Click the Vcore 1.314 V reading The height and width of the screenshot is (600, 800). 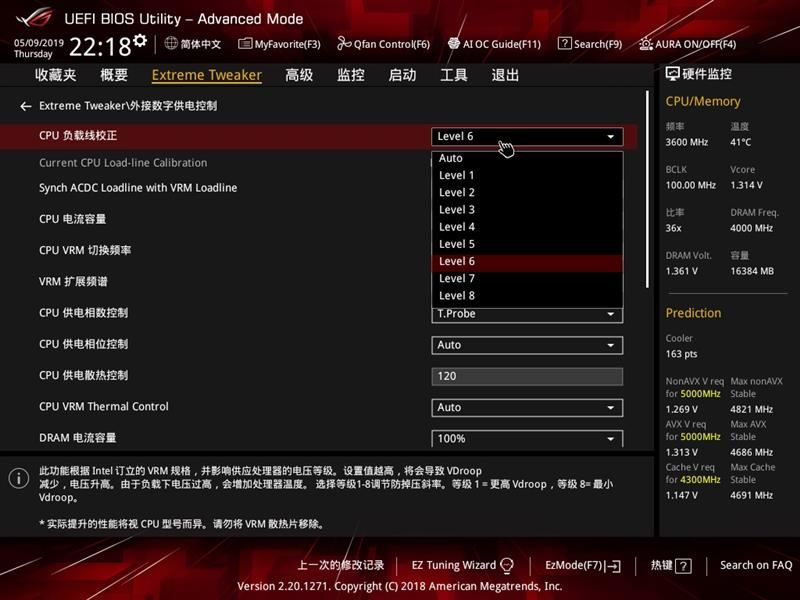point(746,185)
